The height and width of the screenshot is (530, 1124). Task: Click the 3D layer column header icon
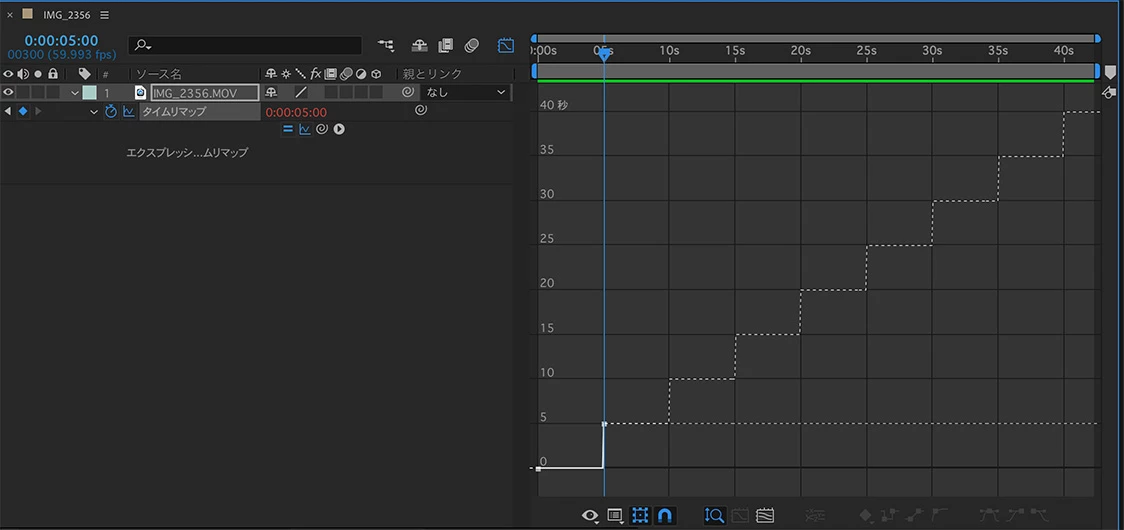pos(376,73)
